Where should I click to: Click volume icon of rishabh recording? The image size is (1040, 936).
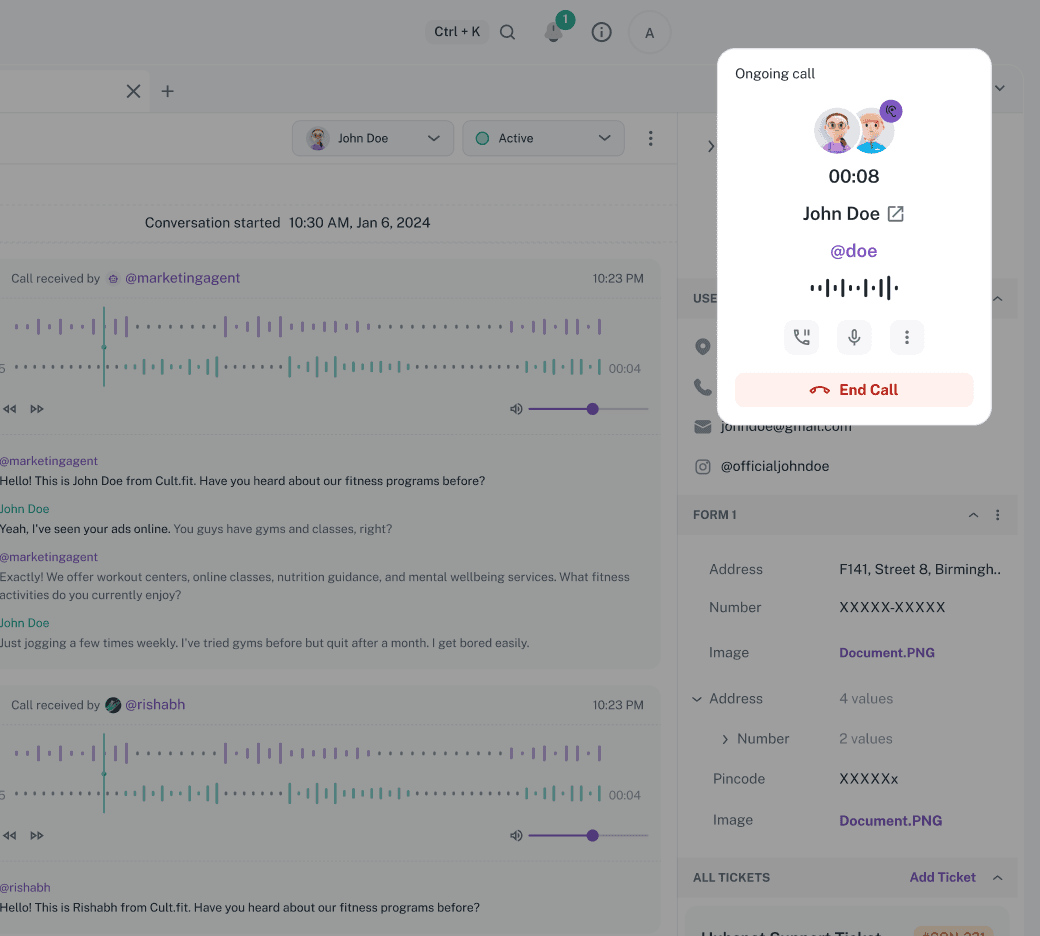[x=516, y=835]
